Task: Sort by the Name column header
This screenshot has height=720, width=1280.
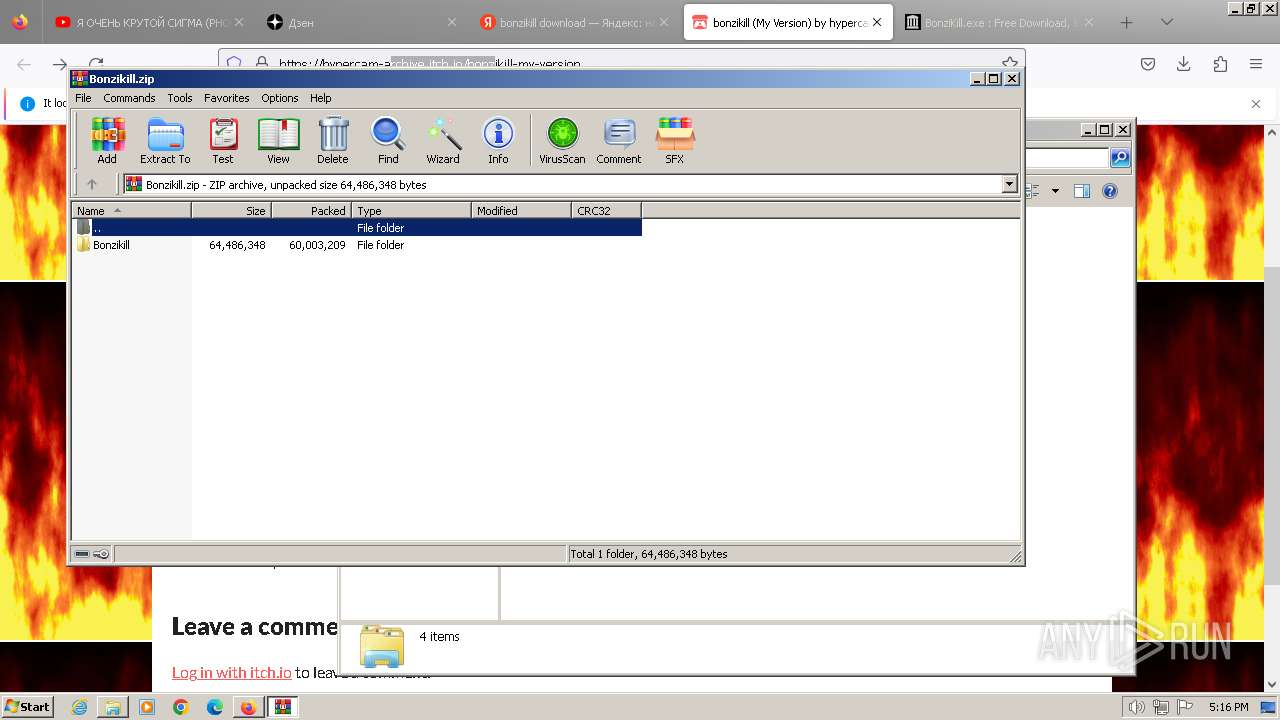Action: tap(131, 210)
